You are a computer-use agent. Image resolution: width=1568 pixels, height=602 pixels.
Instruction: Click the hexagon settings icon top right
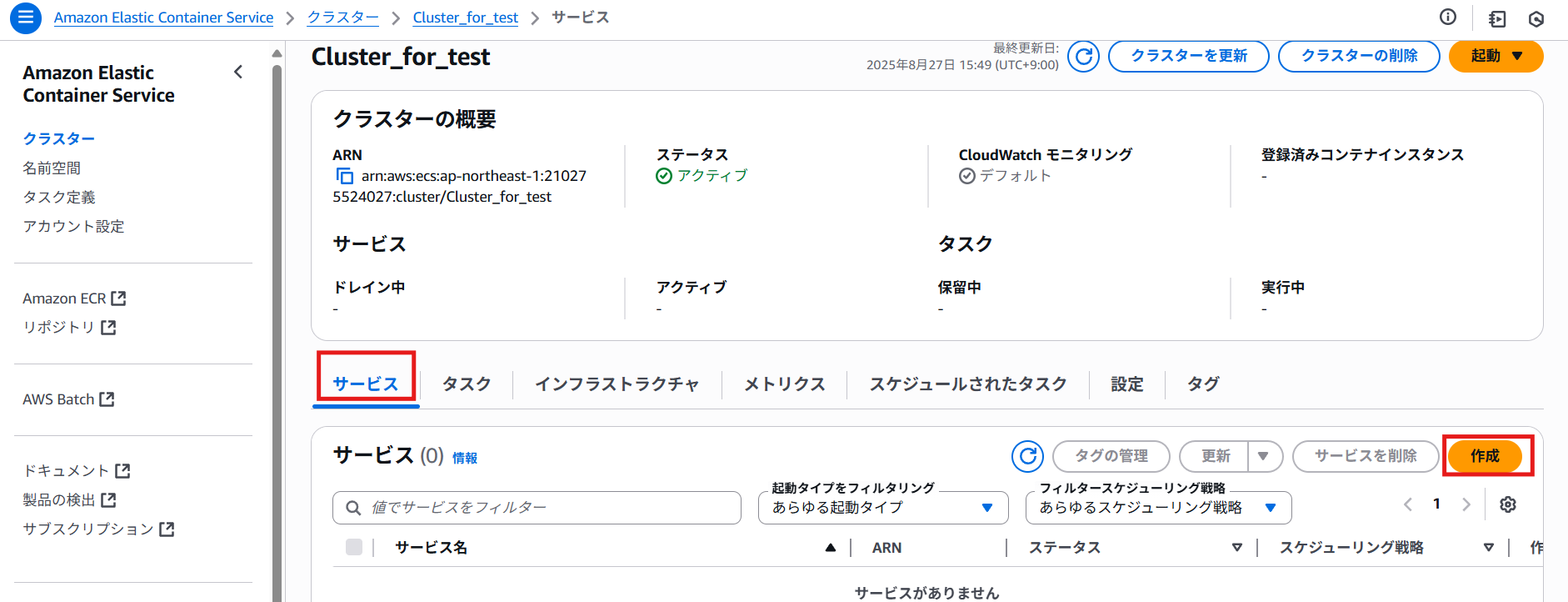1536,18
